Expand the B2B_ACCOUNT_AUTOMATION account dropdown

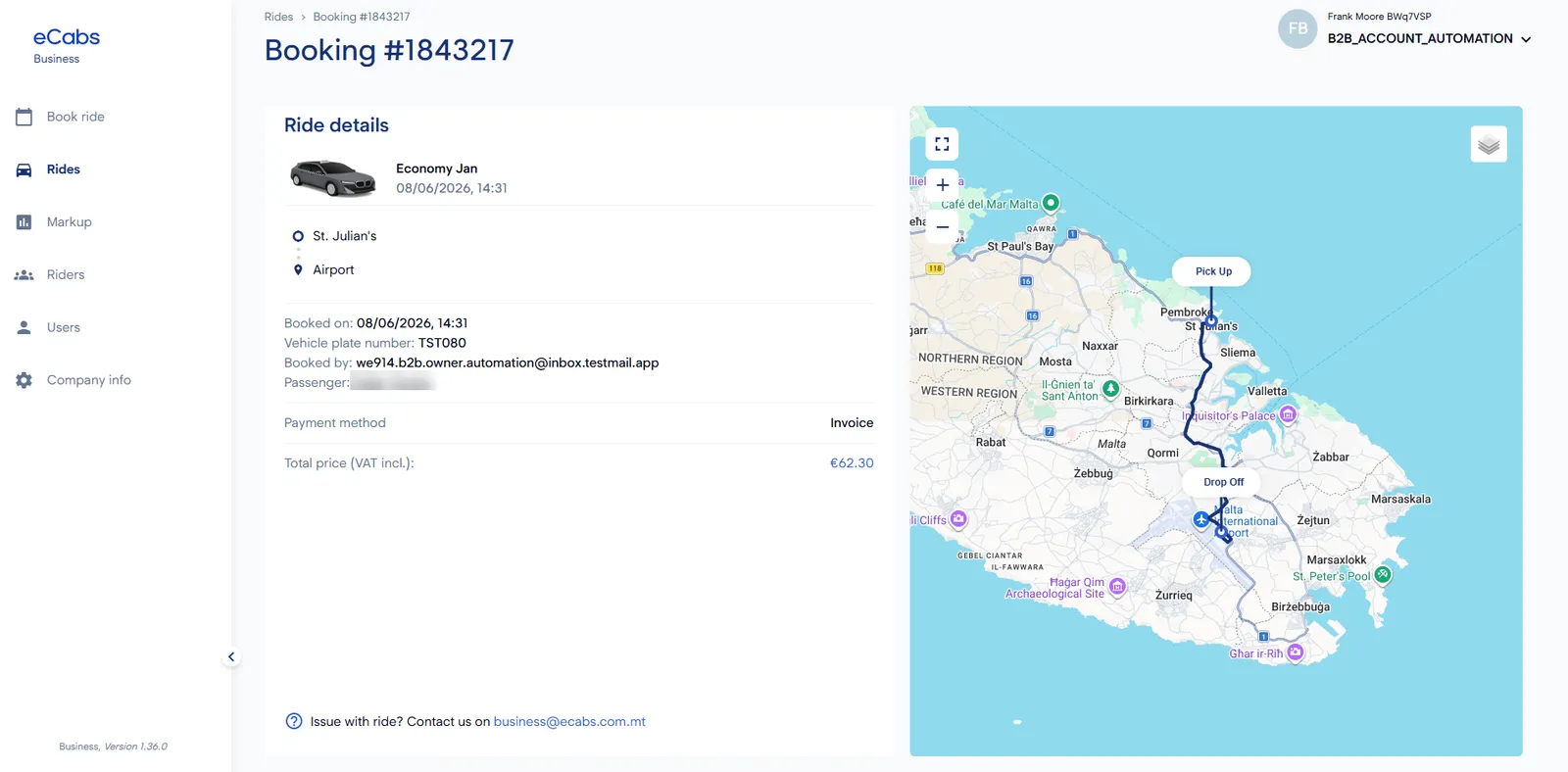pos(1429,38)
